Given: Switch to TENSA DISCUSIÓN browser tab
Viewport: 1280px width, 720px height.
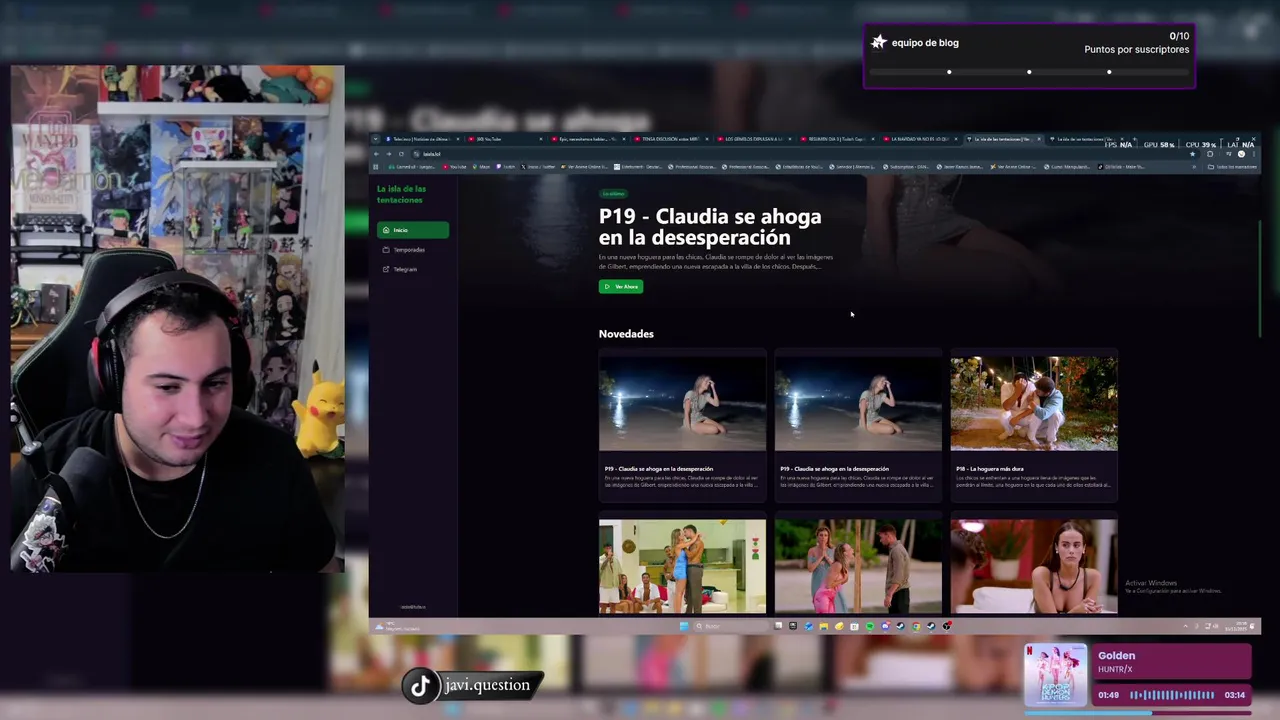Looking at the screenshot, I should tap(672, 139).
